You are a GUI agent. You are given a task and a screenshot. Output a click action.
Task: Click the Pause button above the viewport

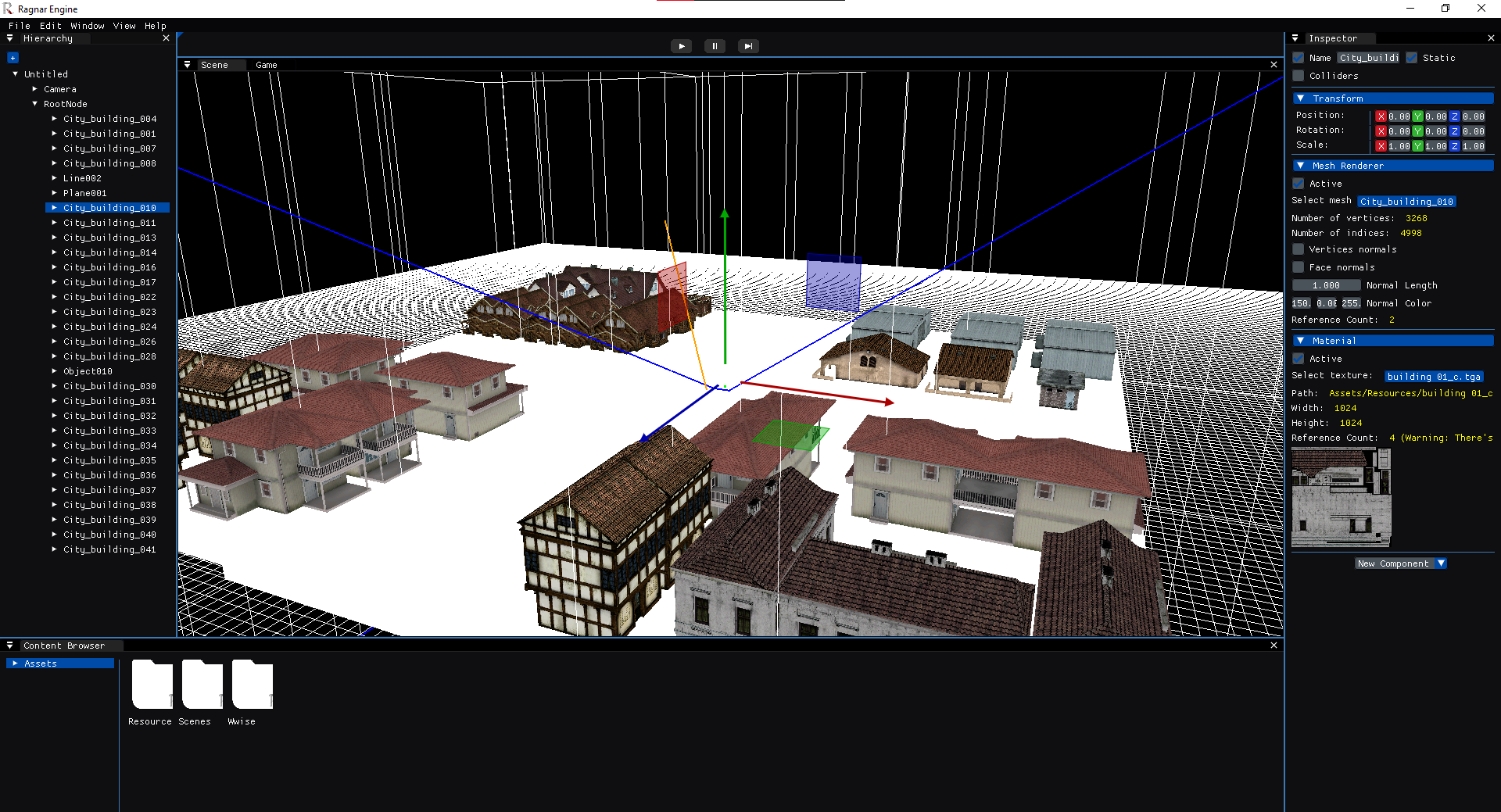click(x=715, y=46)
